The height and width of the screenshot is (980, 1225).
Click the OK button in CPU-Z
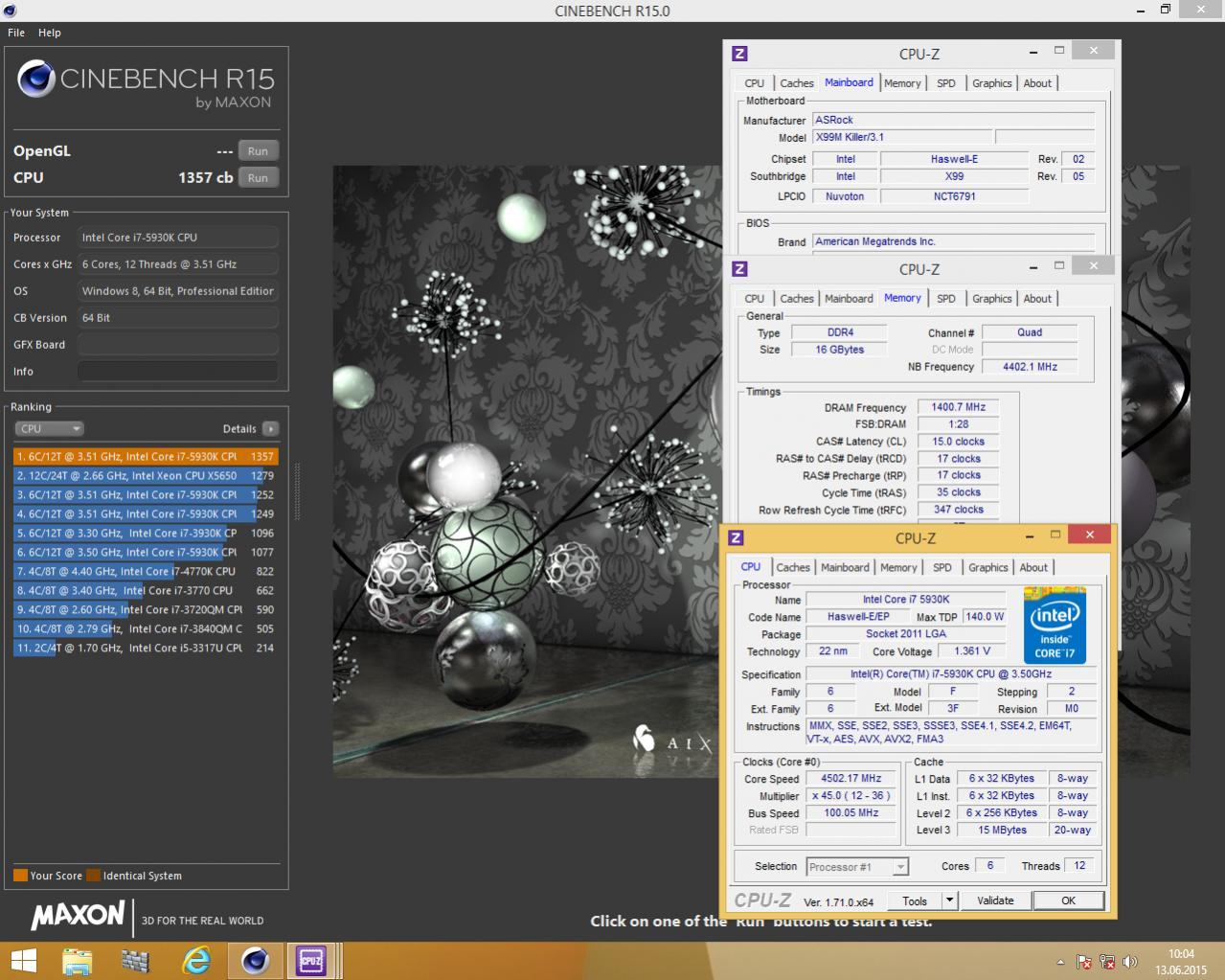[1068, 901]
